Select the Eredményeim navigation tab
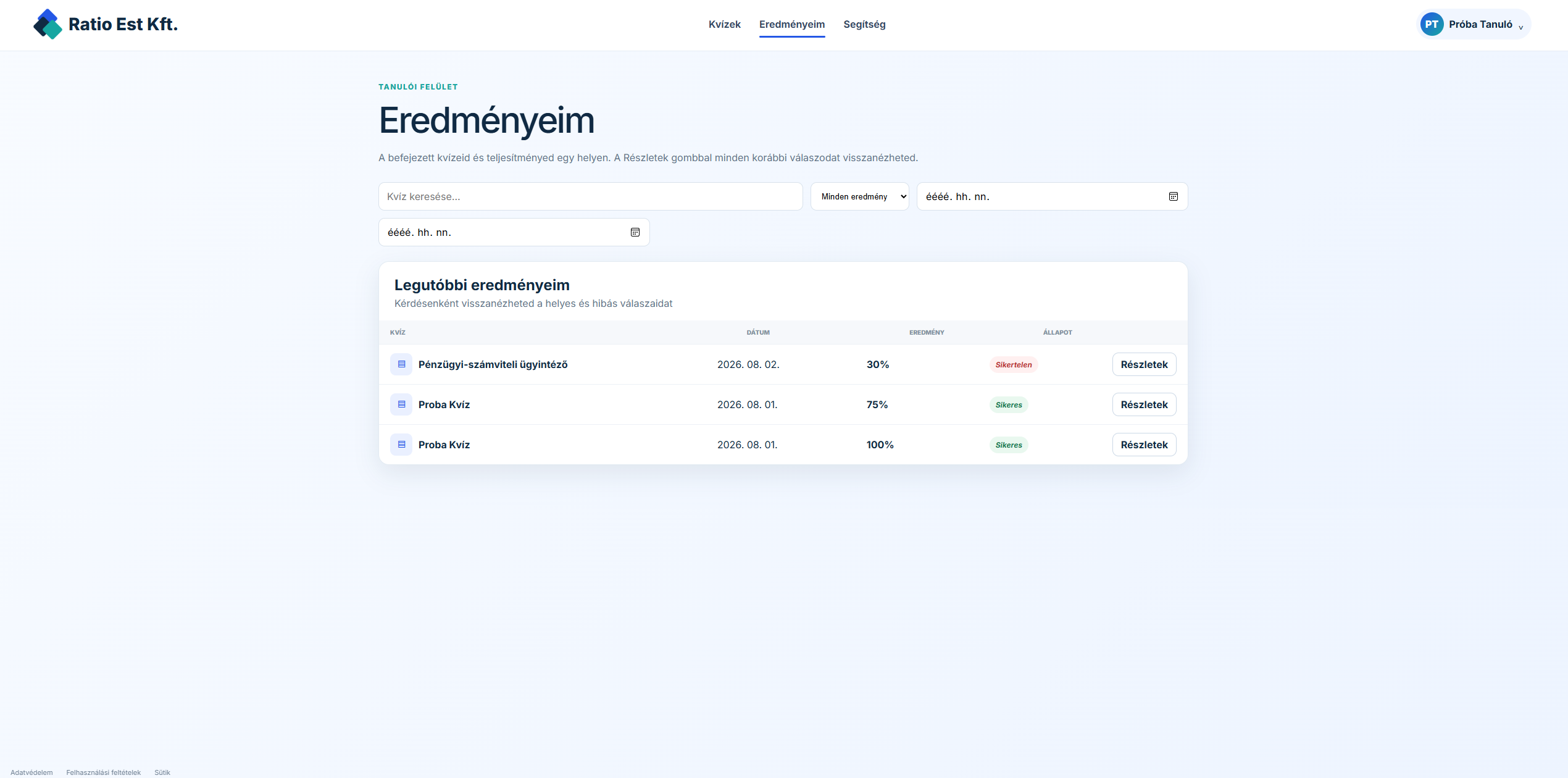Screen dimensions: 1568x778 [x=791, y=24]
